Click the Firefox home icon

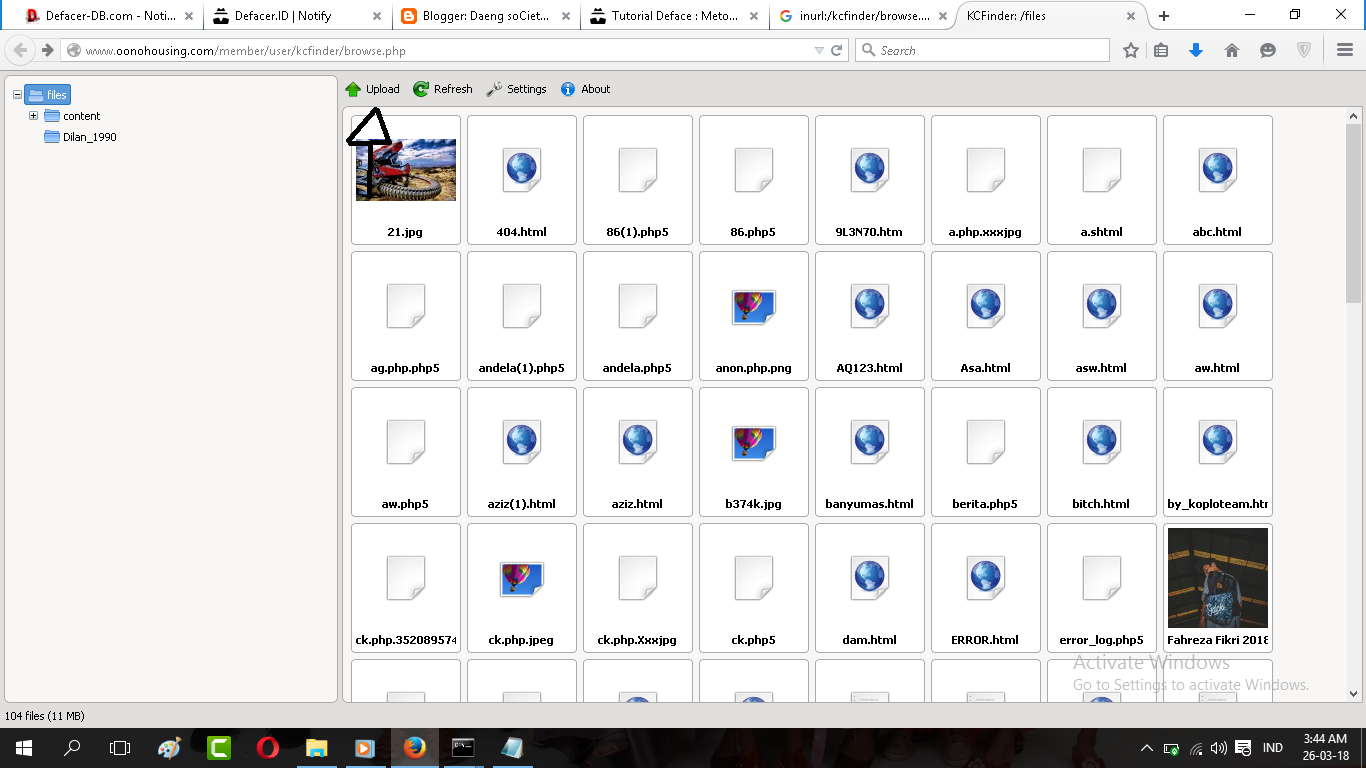[1231, 49]
